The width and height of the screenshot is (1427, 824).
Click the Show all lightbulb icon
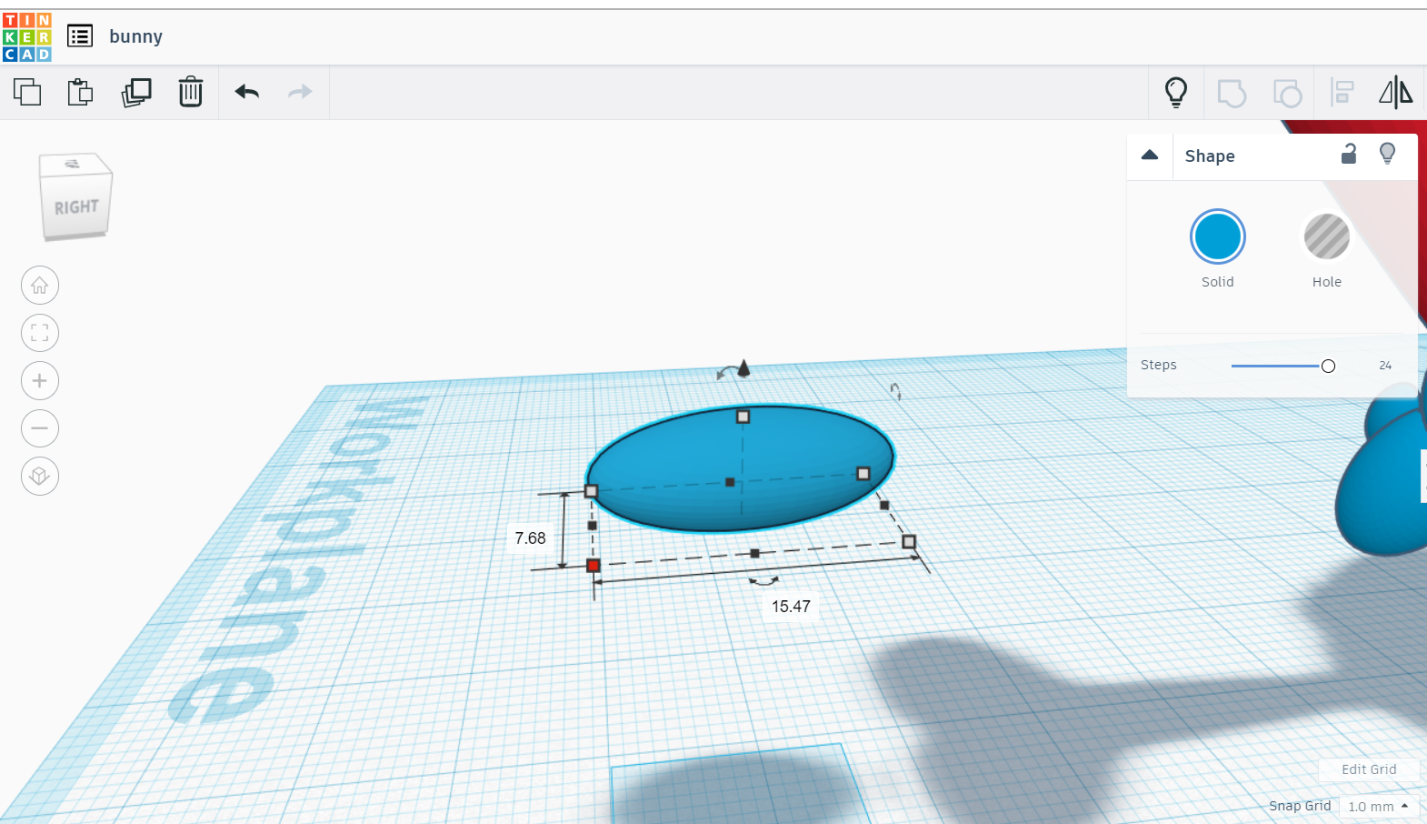coord(1176,92)
